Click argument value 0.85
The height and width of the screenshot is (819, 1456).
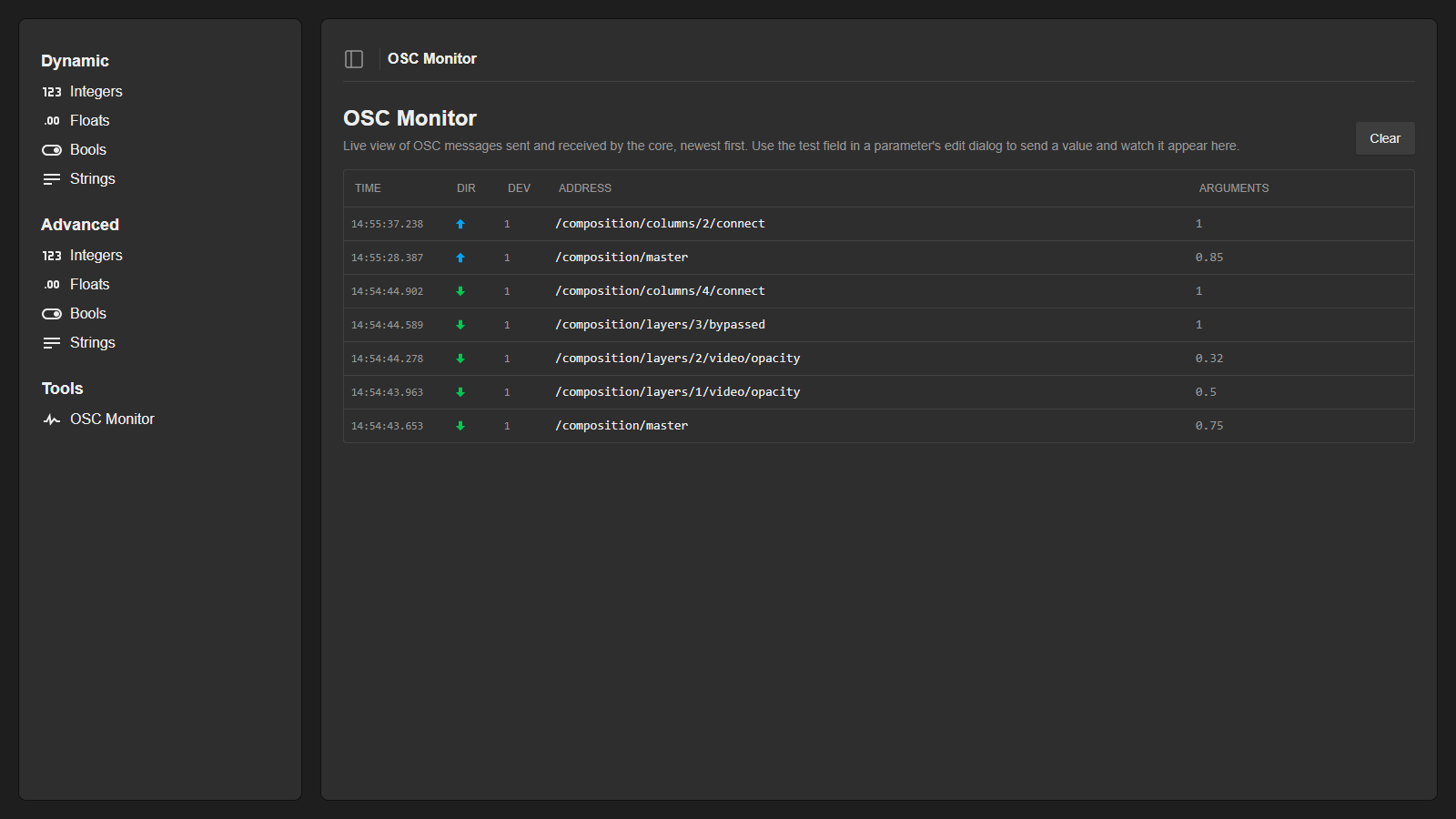(1209, 258)
